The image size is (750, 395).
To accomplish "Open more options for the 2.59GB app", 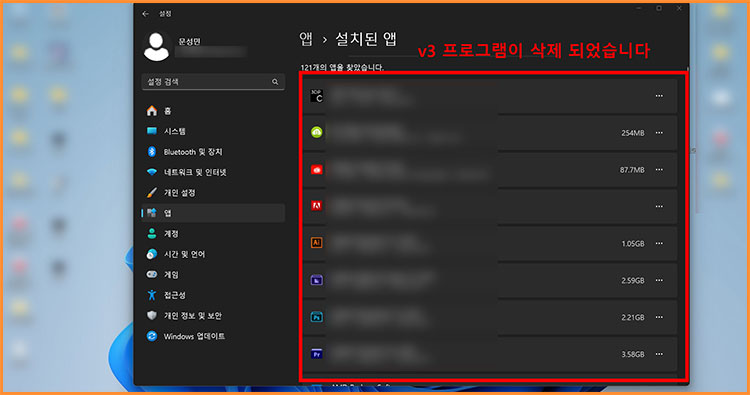I will [659, 280].
